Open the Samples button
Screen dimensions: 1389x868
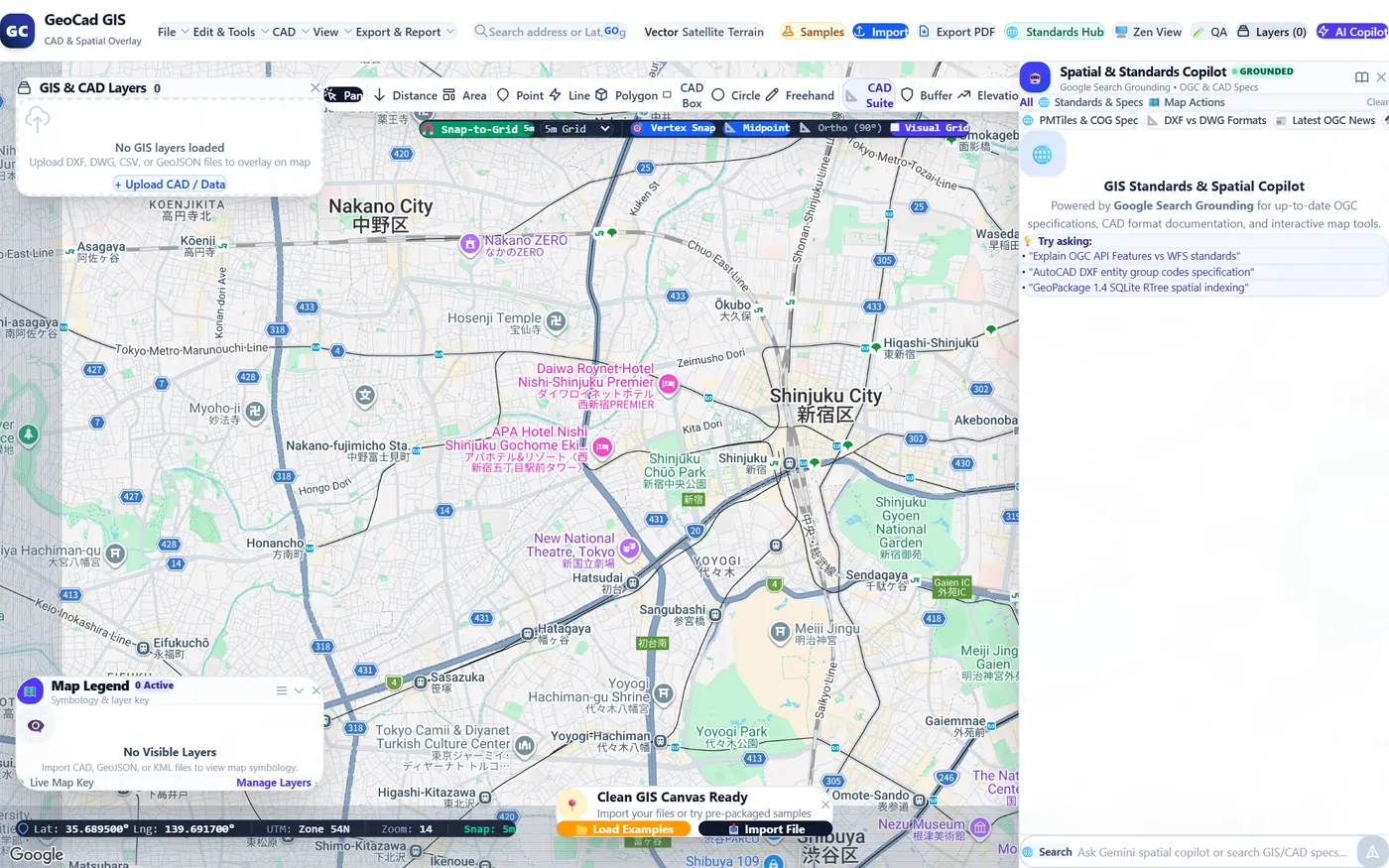[x=813, y=32]
